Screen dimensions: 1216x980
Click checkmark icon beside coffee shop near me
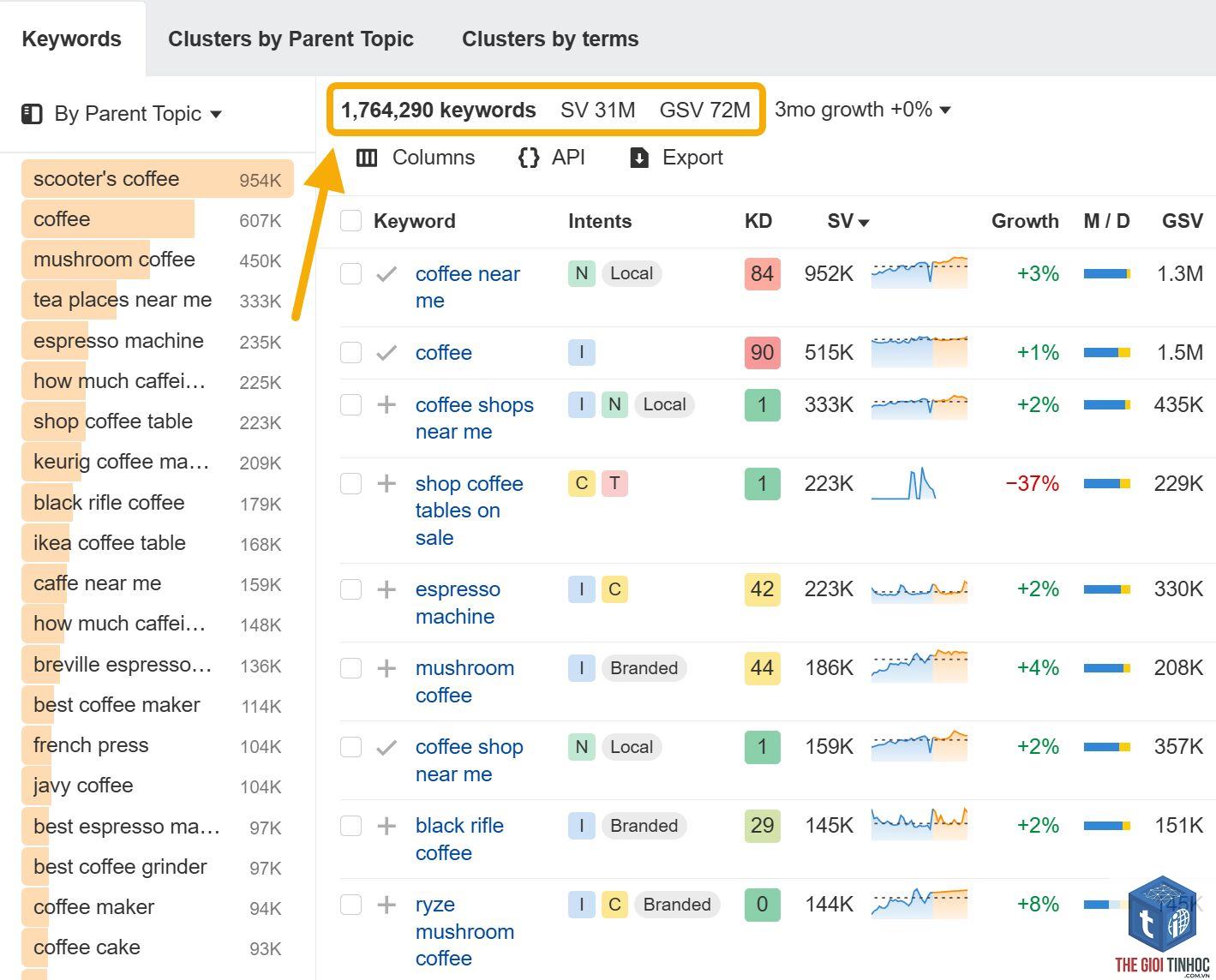pyautogui.click(x=386, y=747)
